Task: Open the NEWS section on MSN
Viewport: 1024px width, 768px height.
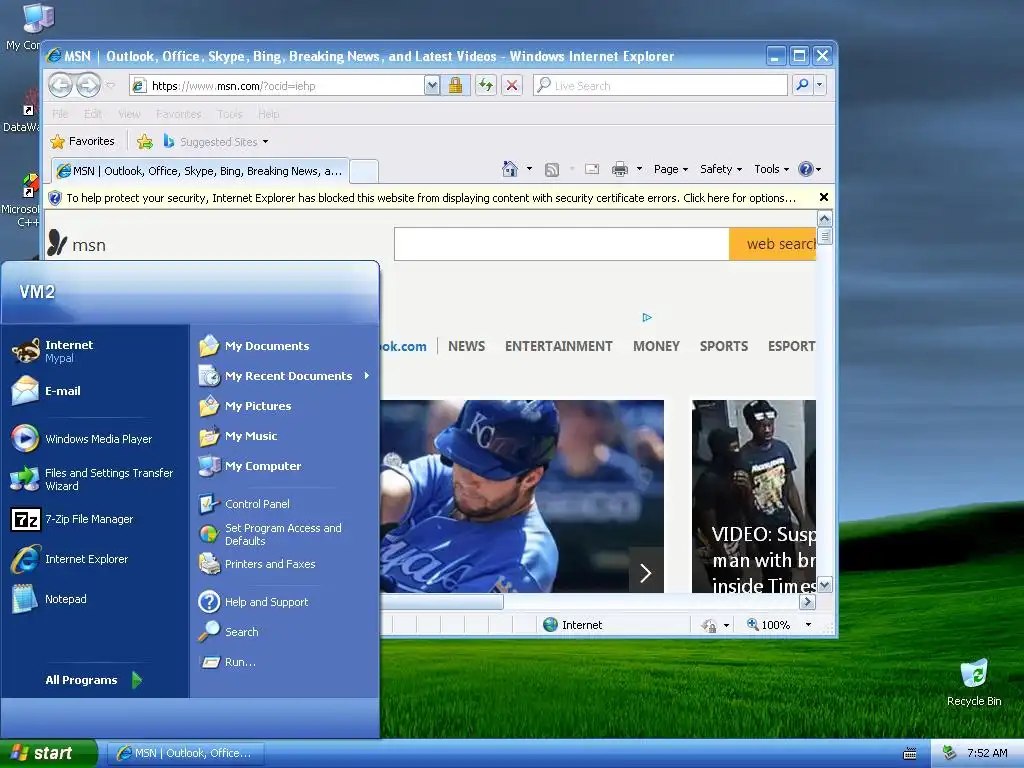Action: pyautogui.click(x=466, y=346)
